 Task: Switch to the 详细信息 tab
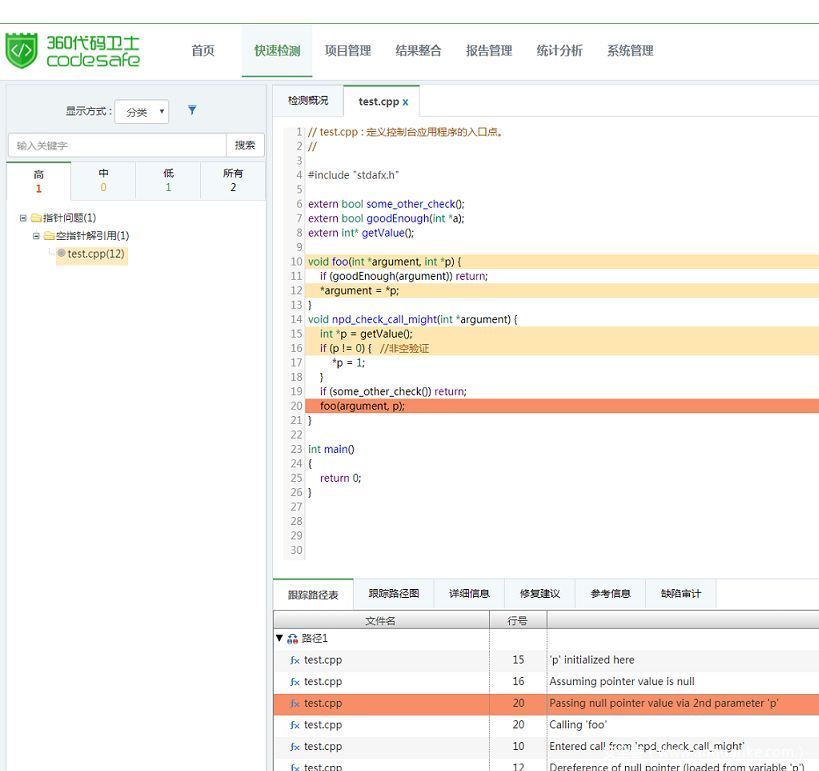[x=469, y=593]
